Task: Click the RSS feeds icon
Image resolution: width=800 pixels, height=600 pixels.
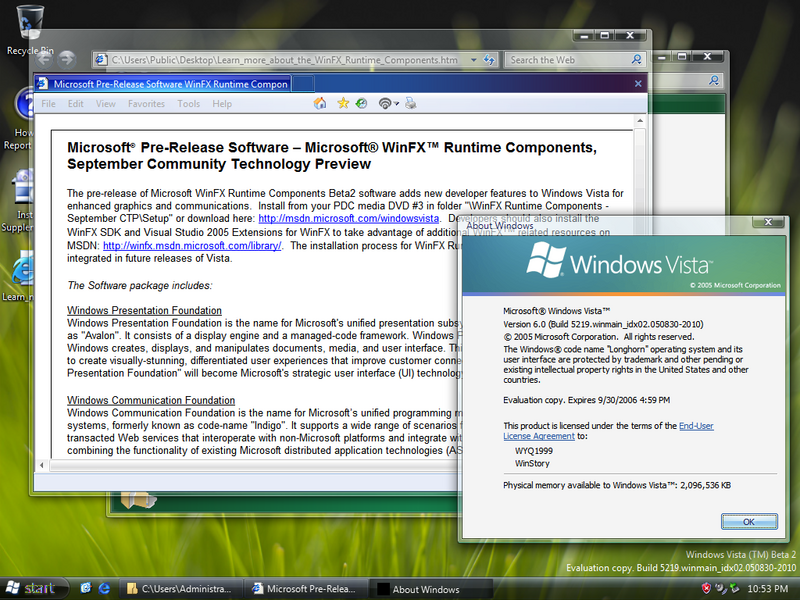Action: [385, 104]
